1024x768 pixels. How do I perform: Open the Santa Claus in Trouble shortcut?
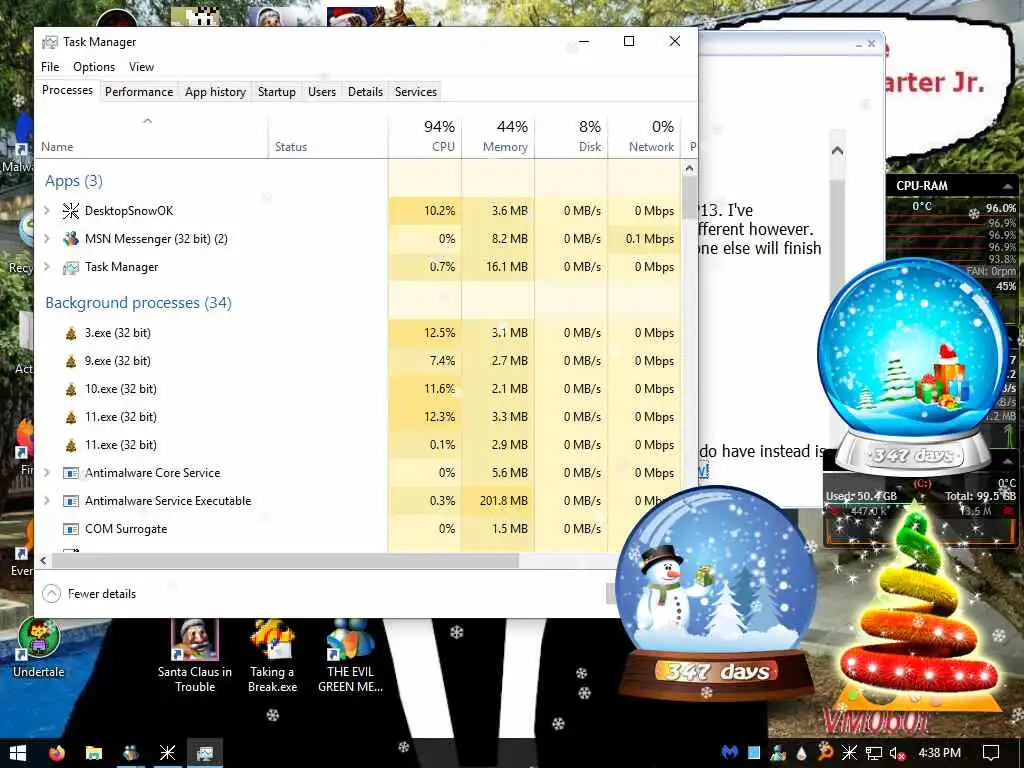[195, 656]
